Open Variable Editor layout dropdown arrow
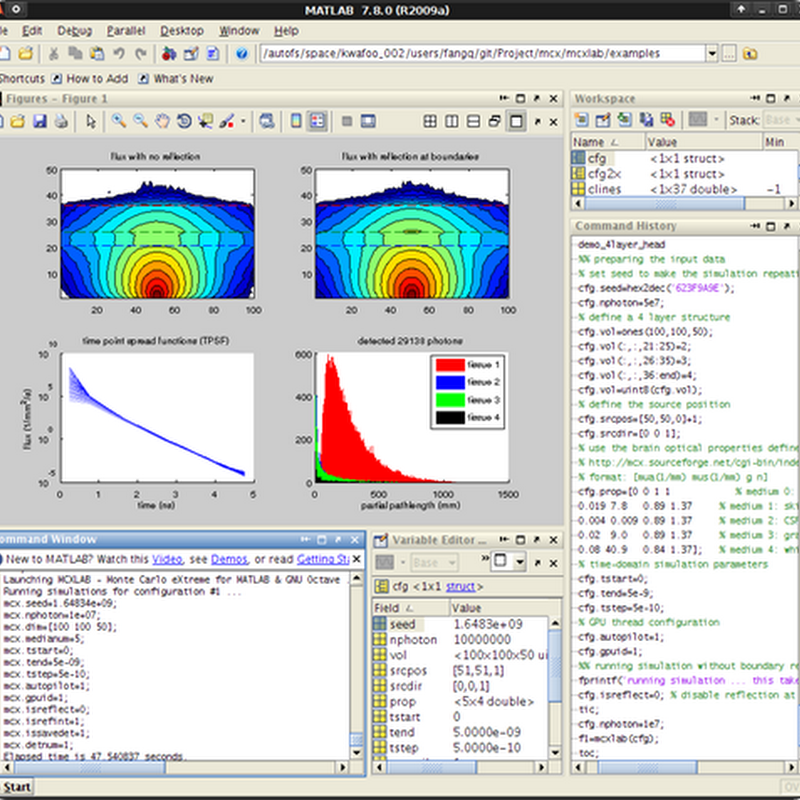 pos(519,562)
